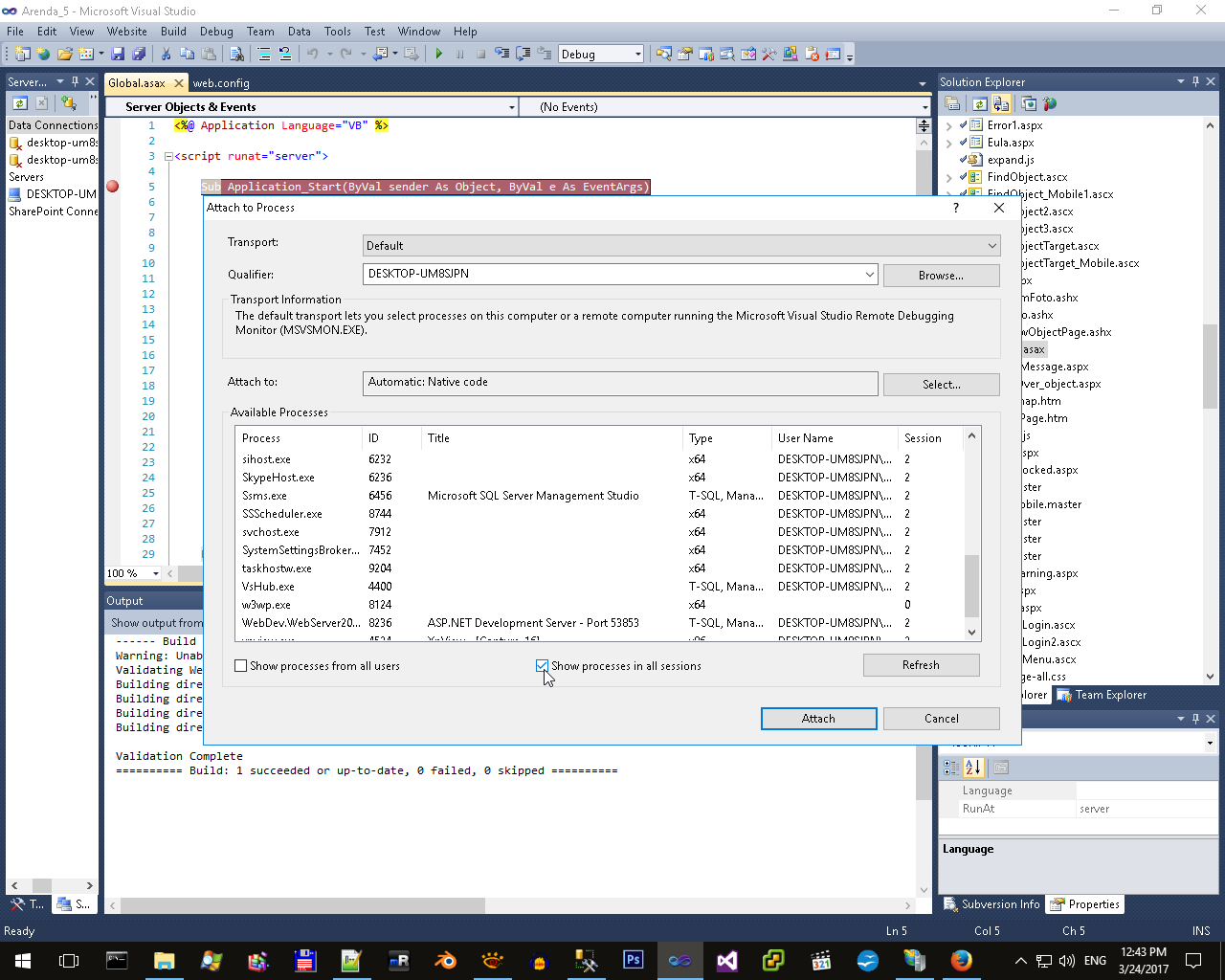Click the Copy icon in the toolbar
This screenshot has height=980, width=1225.
coord(188,55)
